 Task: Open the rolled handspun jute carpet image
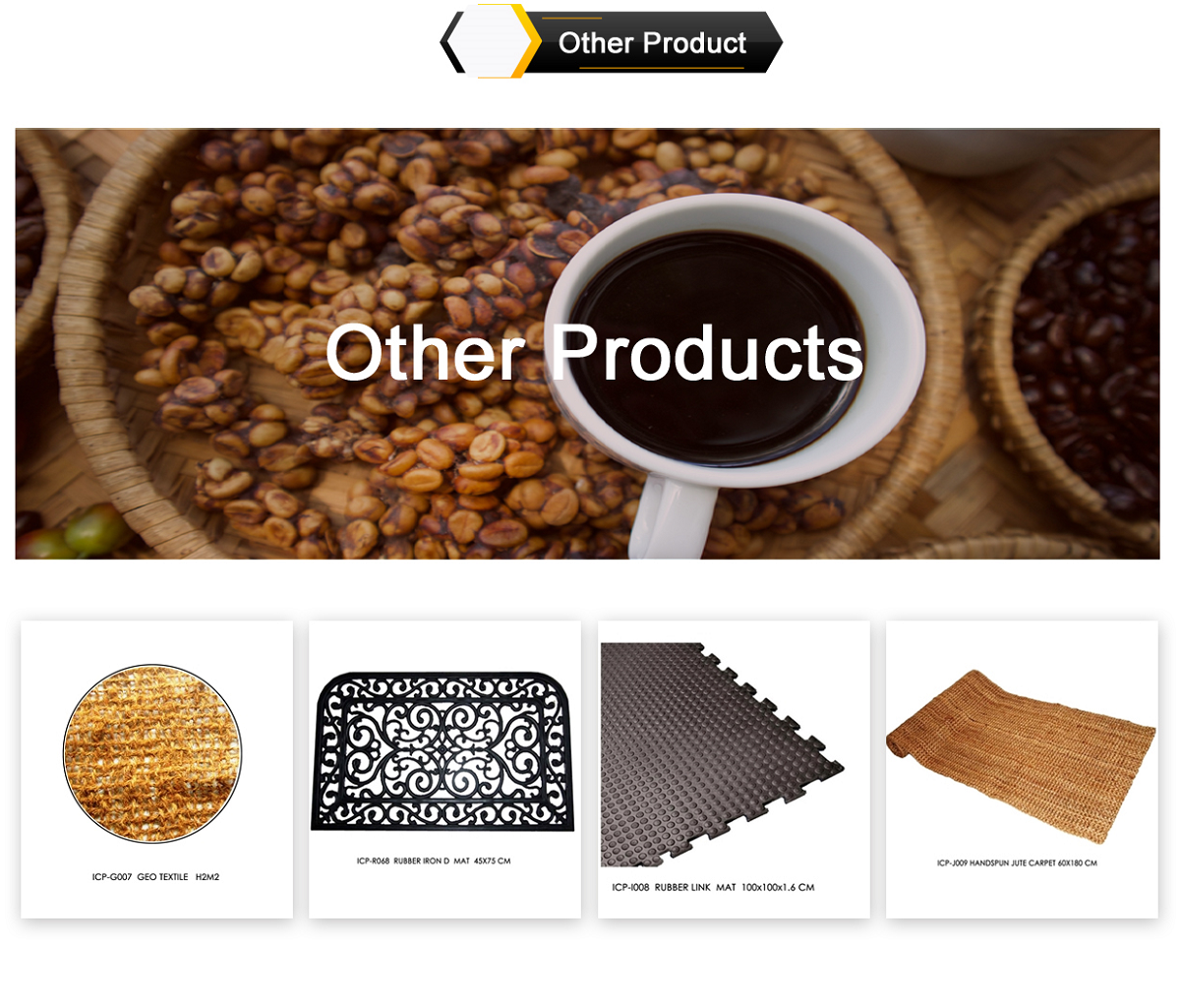(1021, 756)
